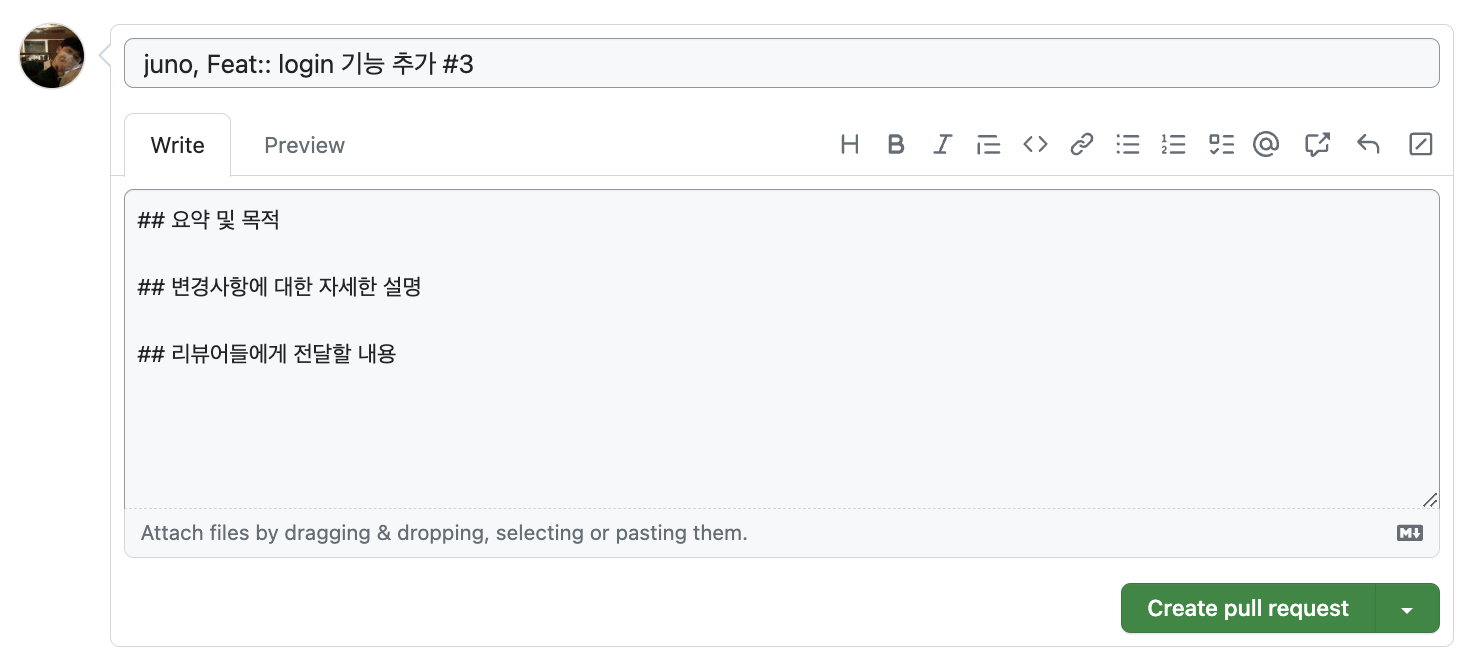Viewport: 1470px width, 658px height.
Task: Click the pull request title field
Action: (780, 64)
